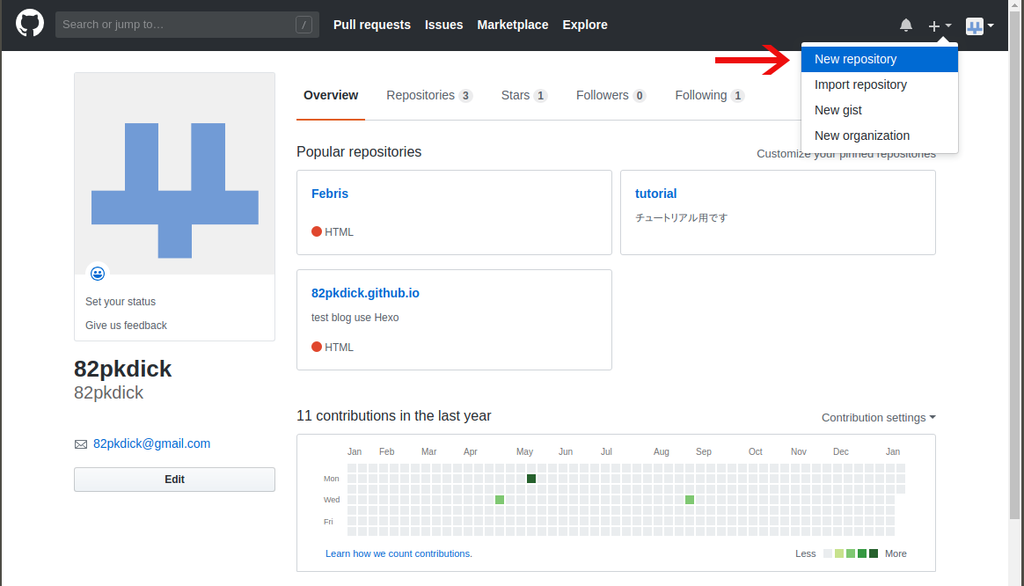Click the envelope icon beside the email address
Viewport: 1024px width, 586px height.
click(x=80, y=444)
